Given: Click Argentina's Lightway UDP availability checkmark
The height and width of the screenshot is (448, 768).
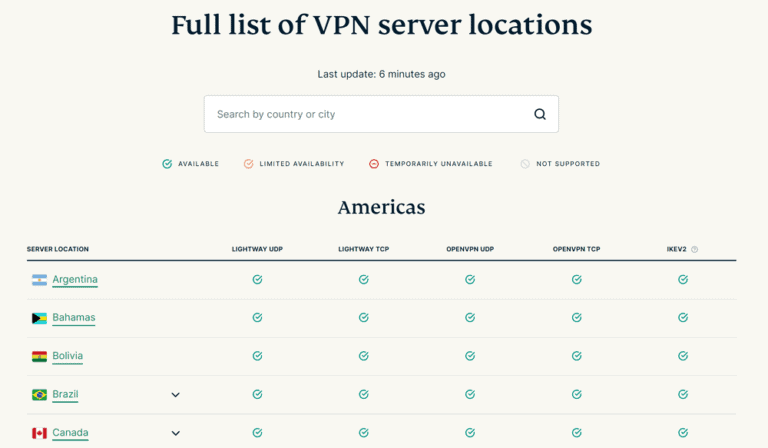Looking at the screenshot, I should [257, 280].
